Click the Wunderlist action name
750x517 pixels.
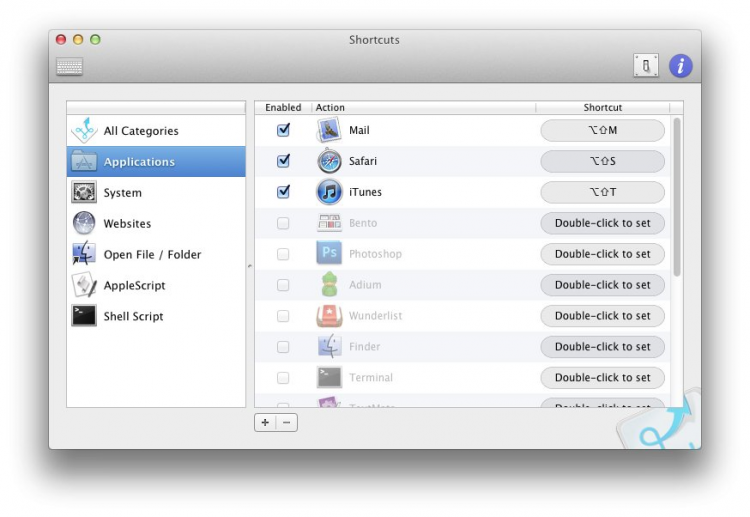[375, 316]
